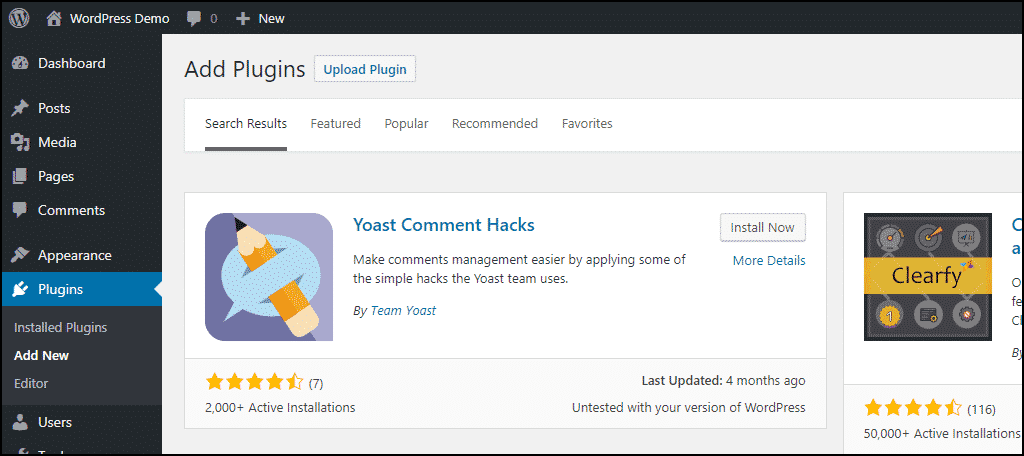The height and width of the screenshot is (456, 1024).
Task: Switch to Search Results tab
Action: [x=246, y=123]
